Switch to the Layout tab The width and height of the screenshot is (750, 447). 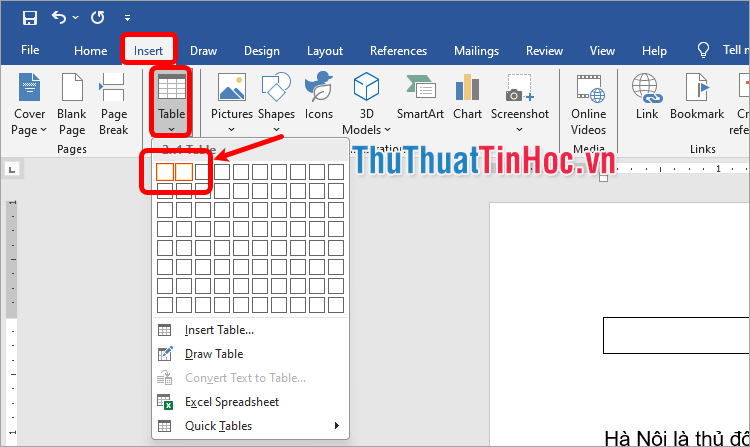point(325,51)
